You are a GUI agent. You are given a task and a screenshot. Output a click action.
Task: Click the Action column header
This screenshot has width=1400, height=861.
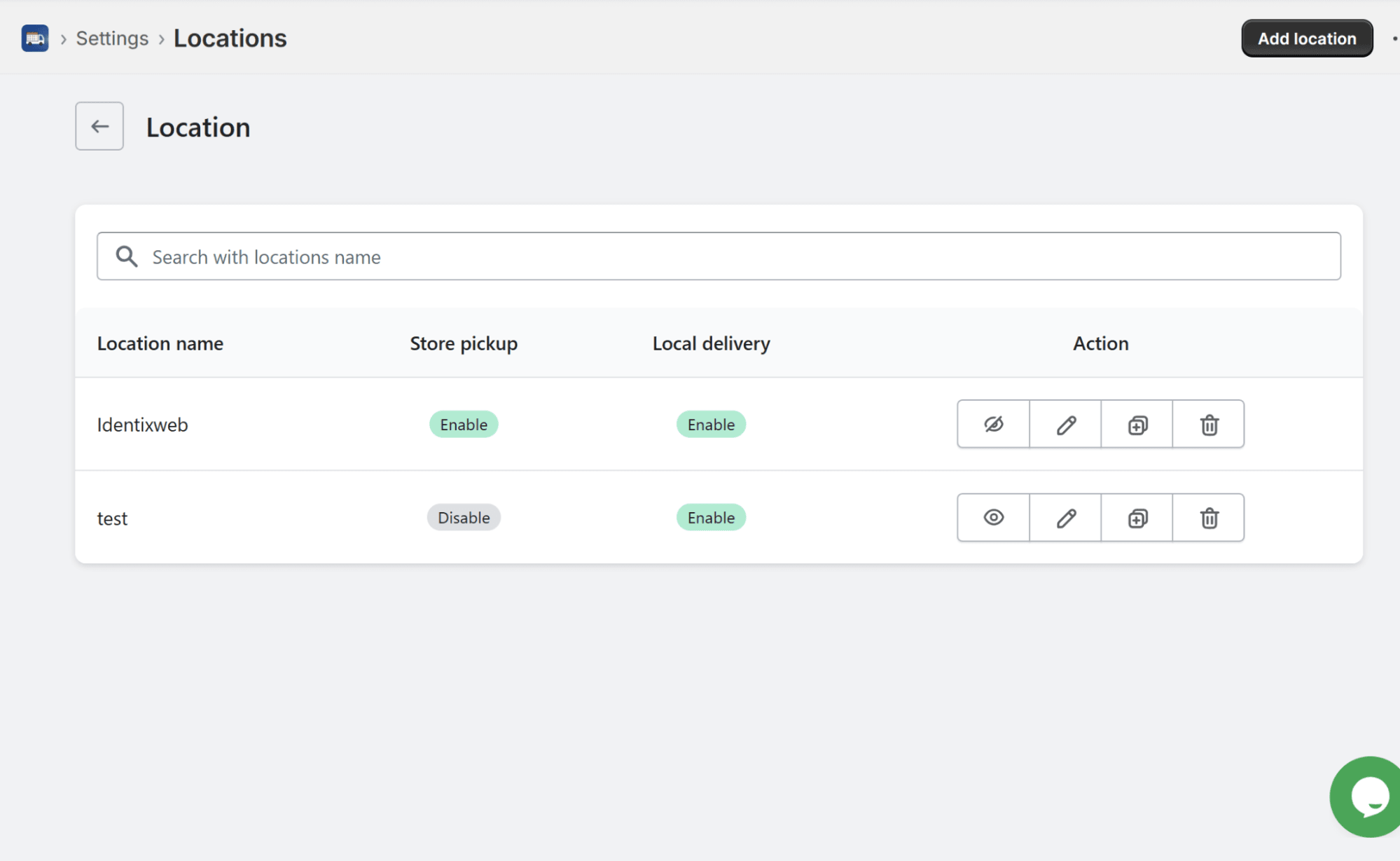tap(1100, 343)
